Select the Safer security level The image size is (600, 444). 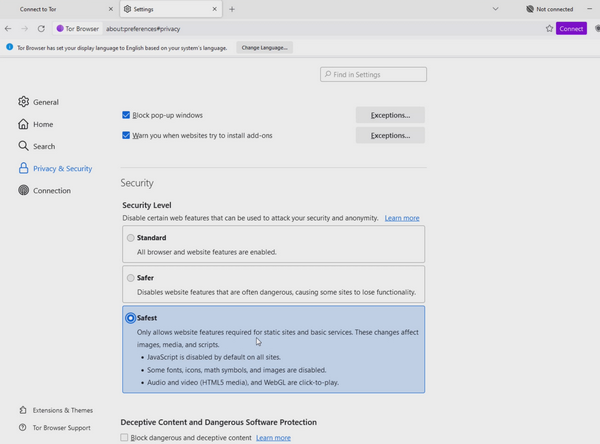point(131,278)
